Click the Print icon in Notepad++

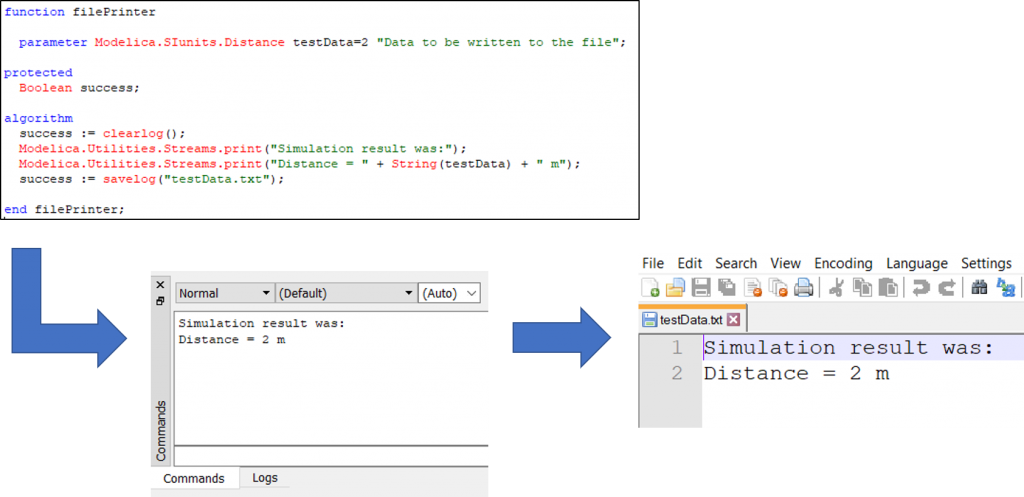coord(803,287)
